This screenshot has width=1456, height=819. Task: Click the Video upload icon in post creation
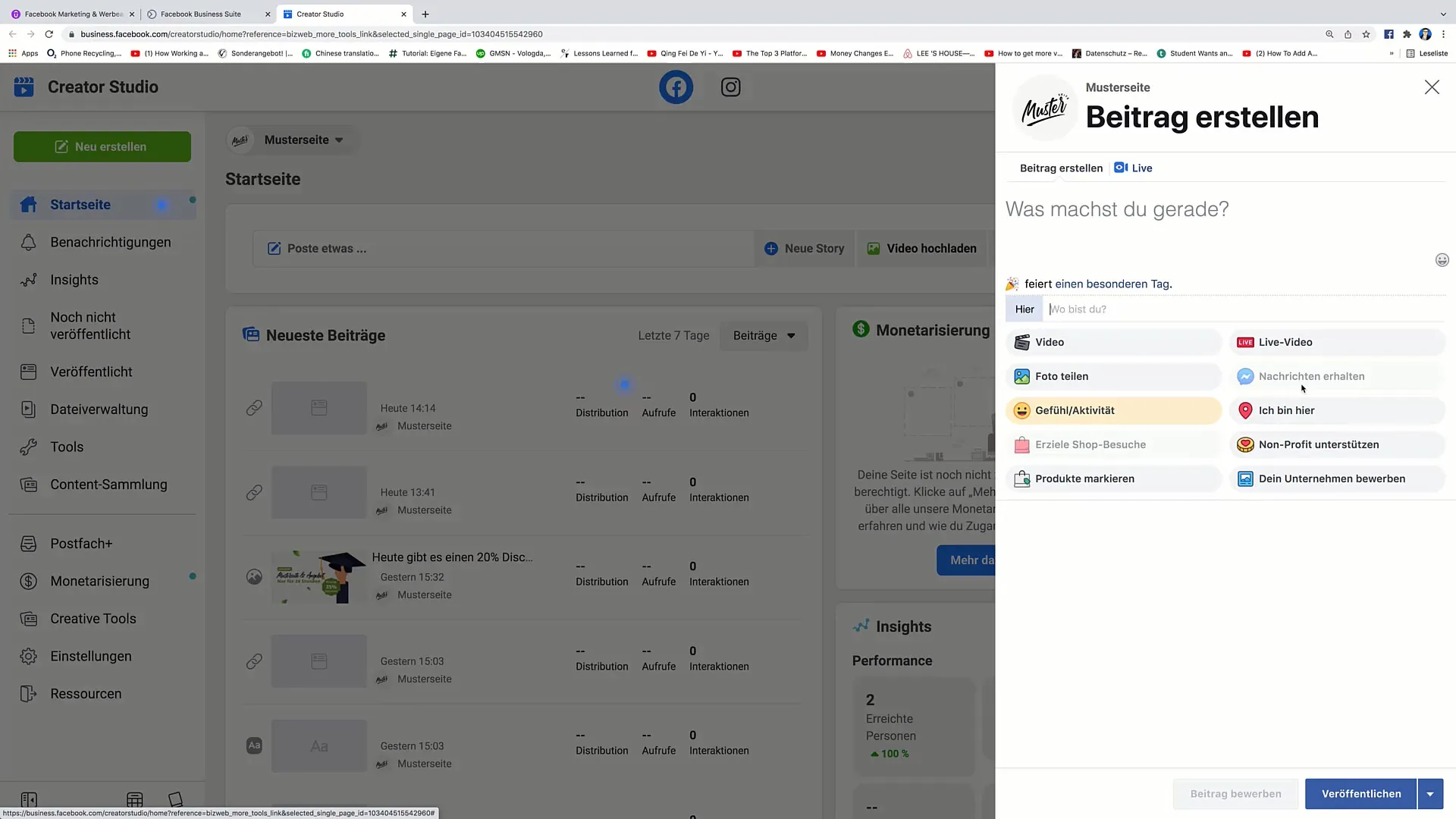[x=1021, y=342]
